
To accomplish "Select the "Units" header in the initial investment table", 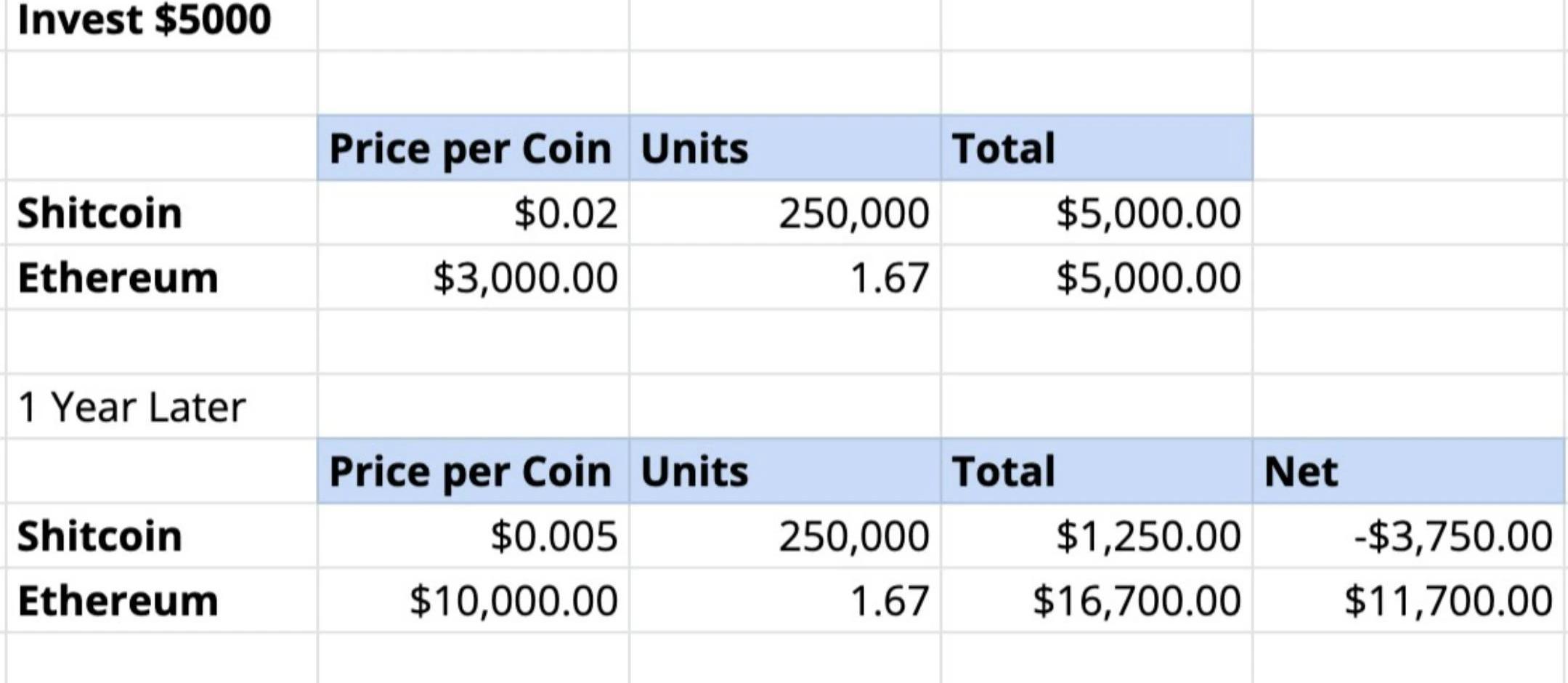I will click(784, 149).
